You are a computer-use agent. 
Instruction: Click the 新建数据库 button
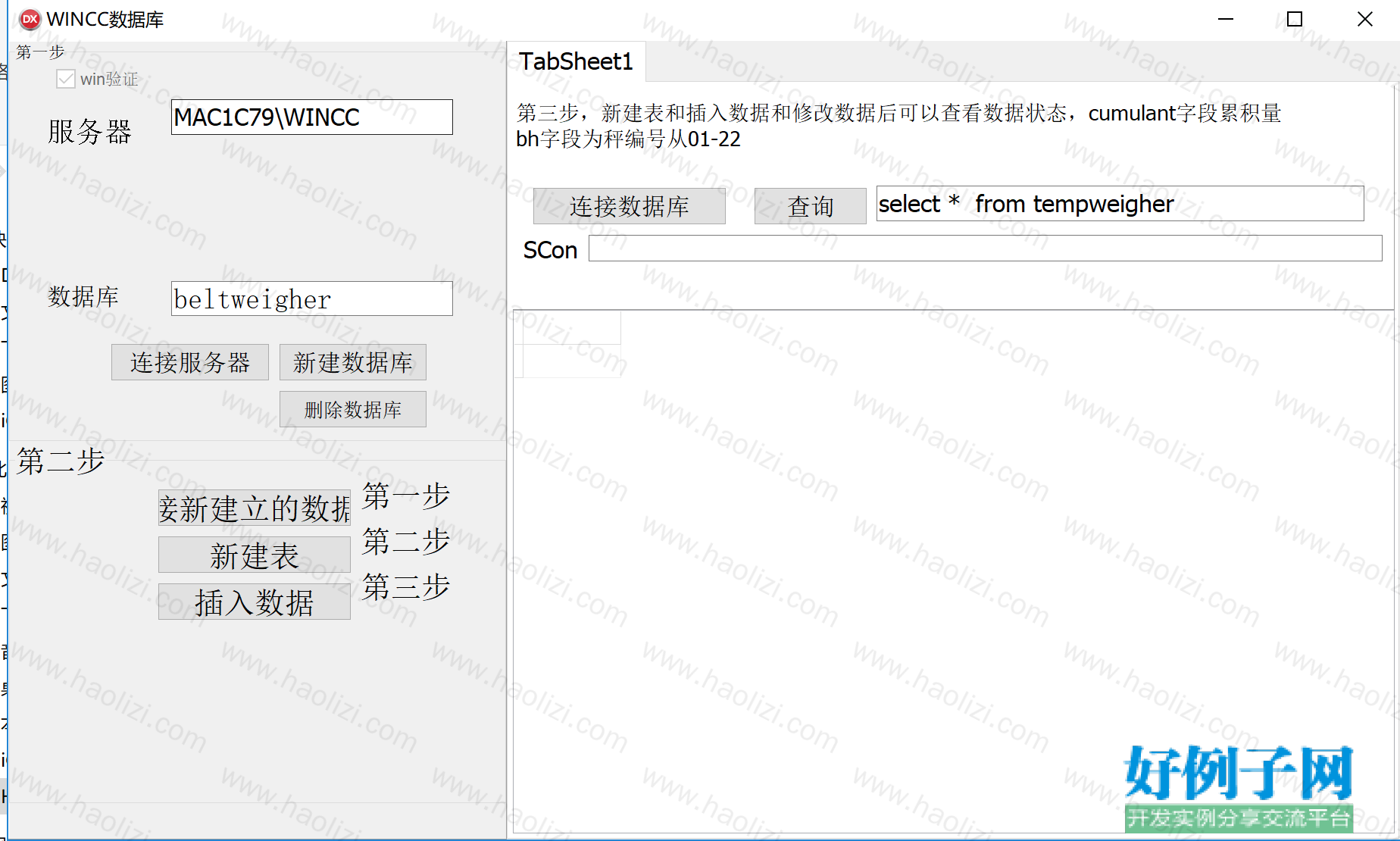(x=352, y=362)
